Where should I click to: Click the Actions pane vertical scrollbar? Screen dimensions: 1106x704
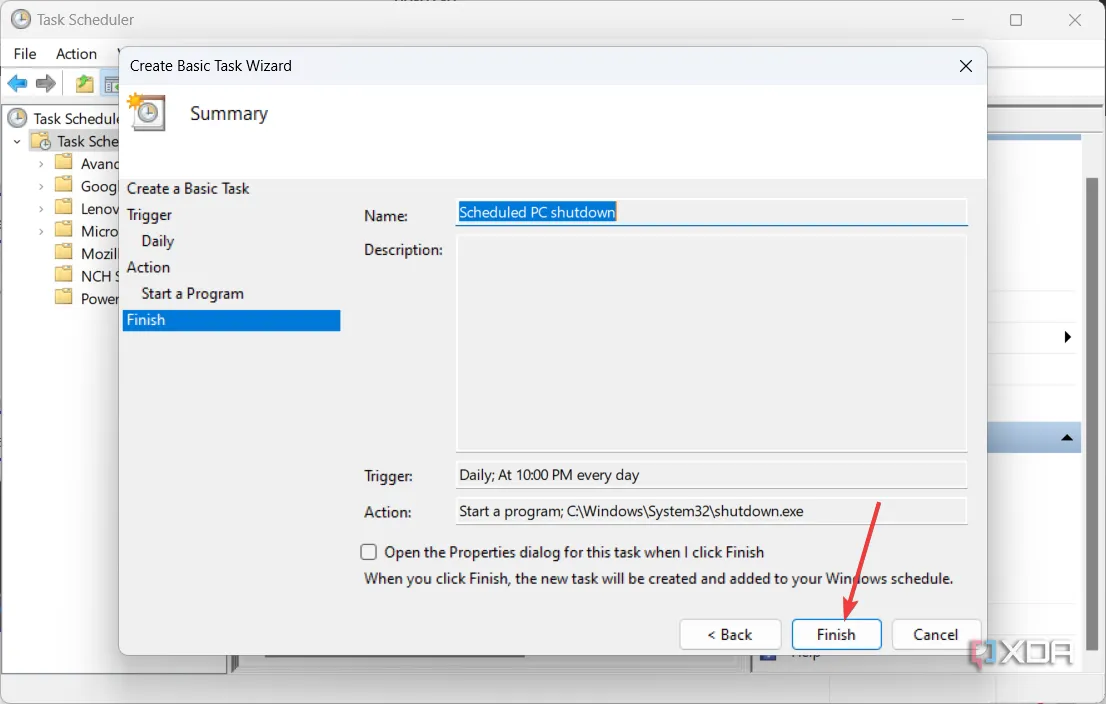point(1093,300)
